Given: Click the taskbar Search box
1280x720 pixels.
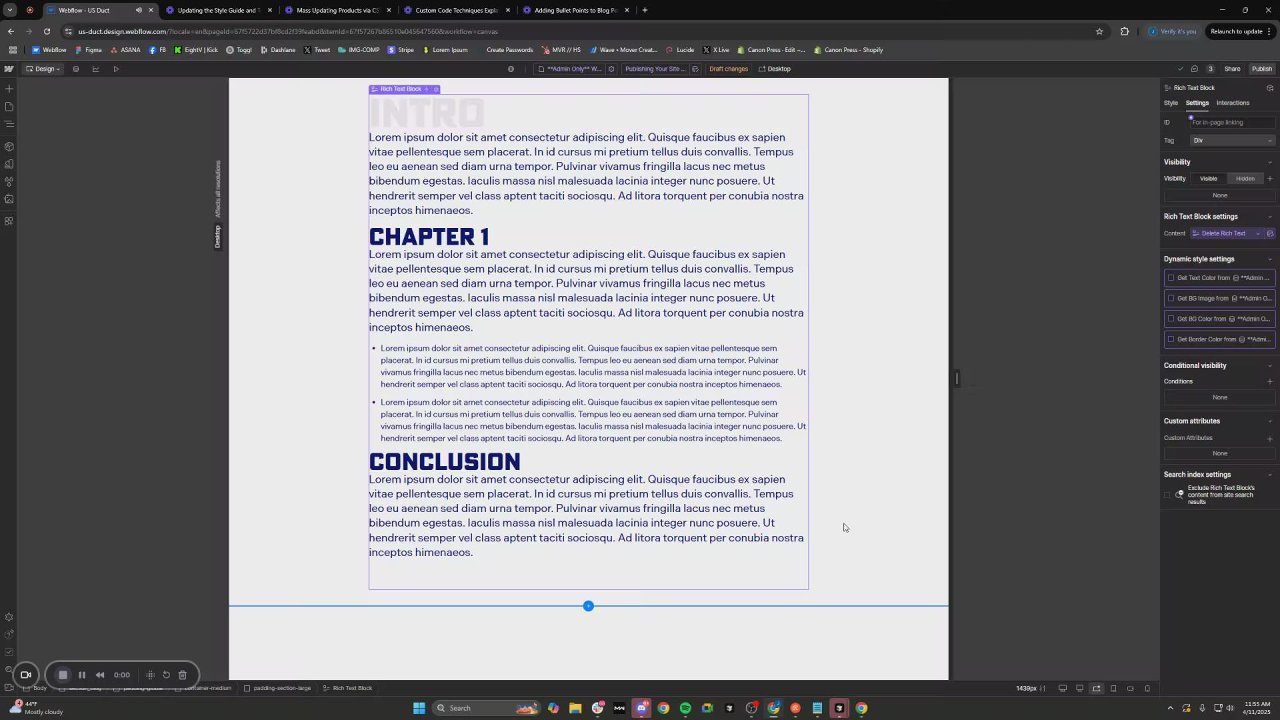Looking at the screenshot, I should point(485,708).
